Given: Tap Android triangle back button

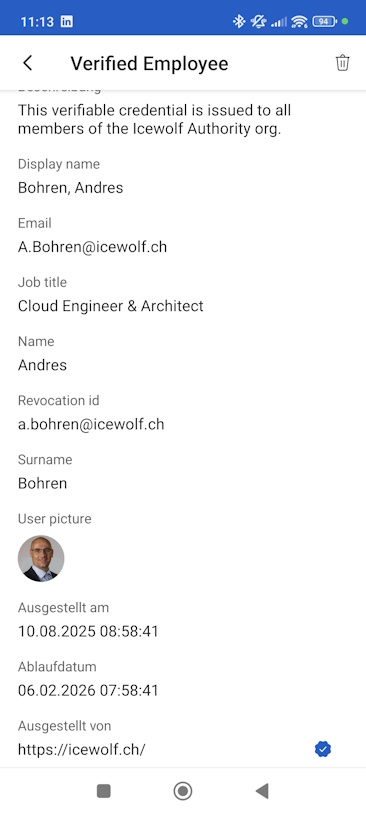Looking at the screenshot, I should tap(262, 791).
